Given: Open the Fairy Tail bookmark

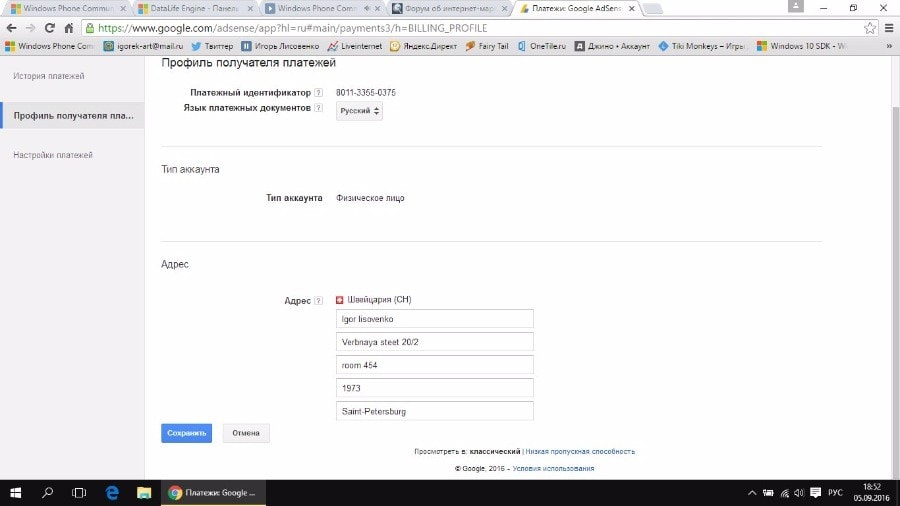Looking at the screenshot, I should (x=487, y=46).
